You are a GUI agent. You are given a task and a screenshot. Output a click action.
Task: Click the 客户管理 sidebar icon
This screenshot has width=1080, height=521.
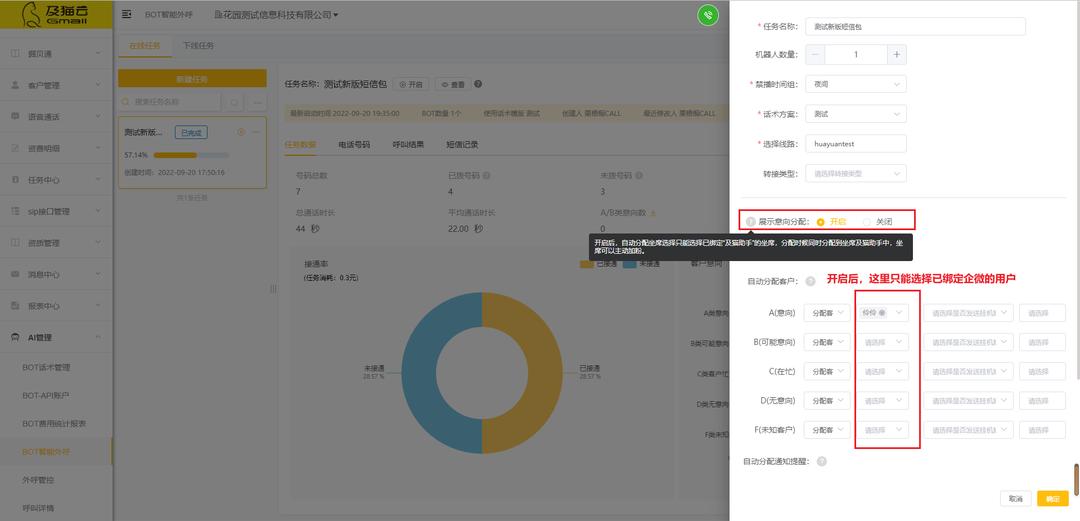coord(15,85)
